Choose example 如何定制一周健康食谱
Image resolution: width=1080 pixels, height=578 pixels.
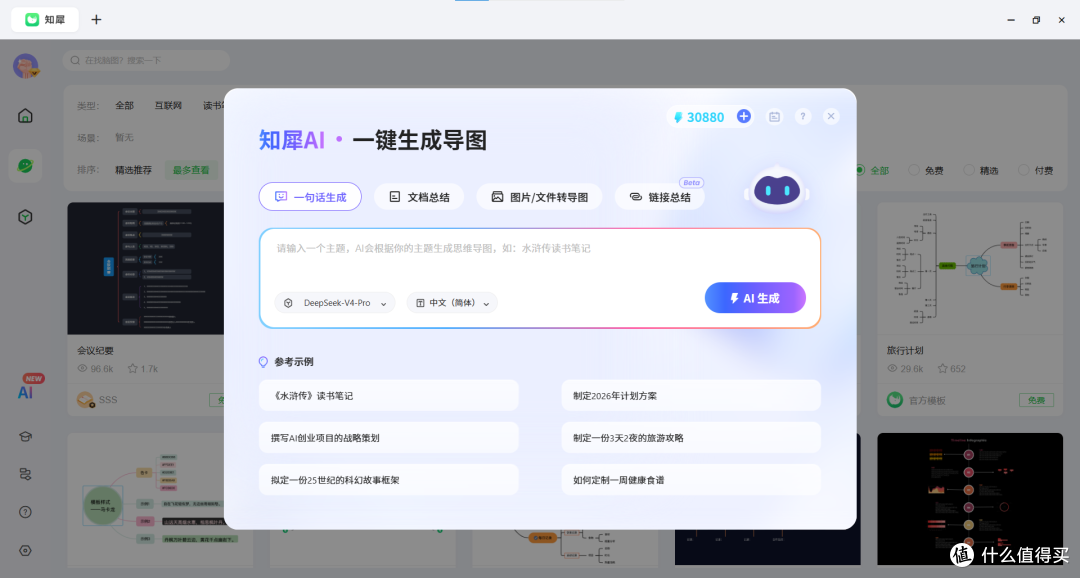(691, 479)
